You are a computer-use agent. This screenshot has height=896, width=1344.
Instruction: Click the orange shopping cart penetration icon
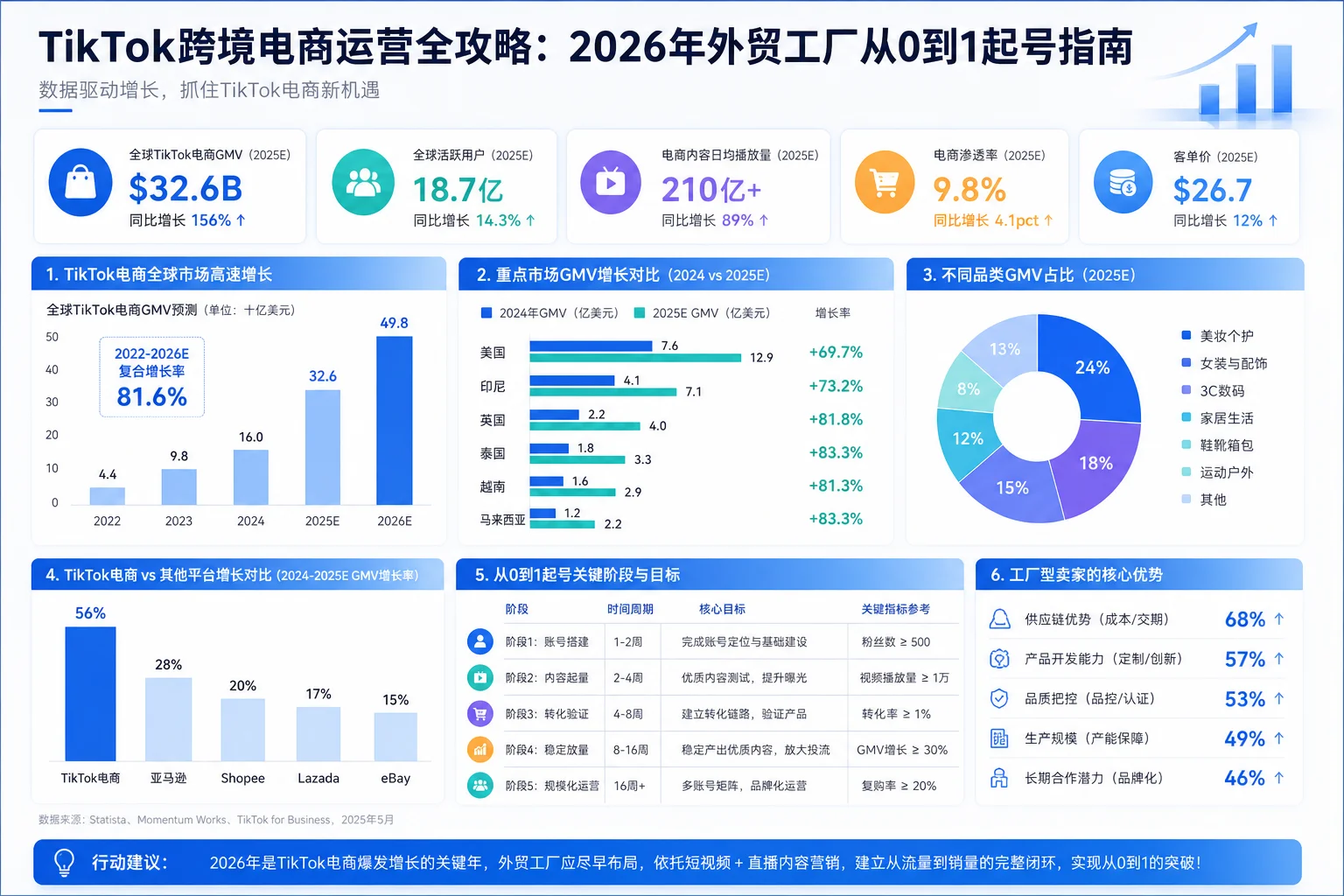click(x=885, y=182)
